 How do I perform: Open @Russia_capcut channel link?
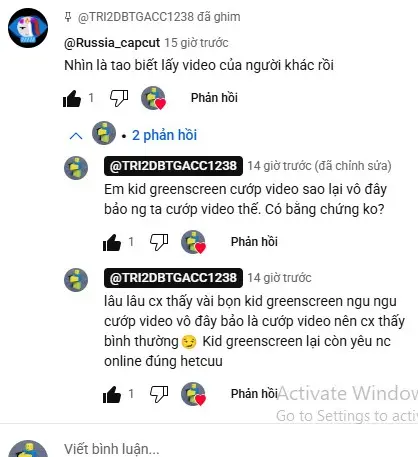tap(112, 43)
